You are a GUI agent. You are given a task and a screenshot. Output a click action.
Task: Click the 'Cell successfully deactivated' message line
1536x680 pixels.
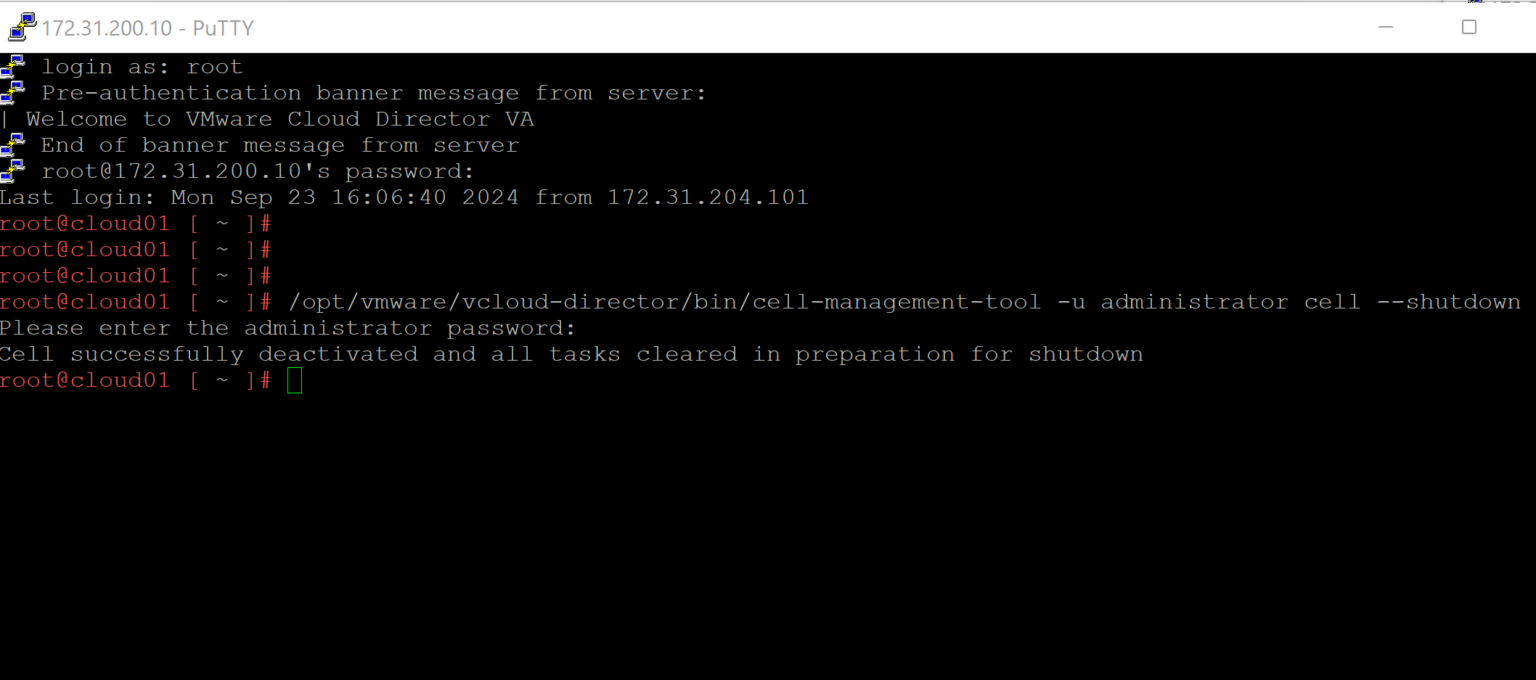(570, 353)
